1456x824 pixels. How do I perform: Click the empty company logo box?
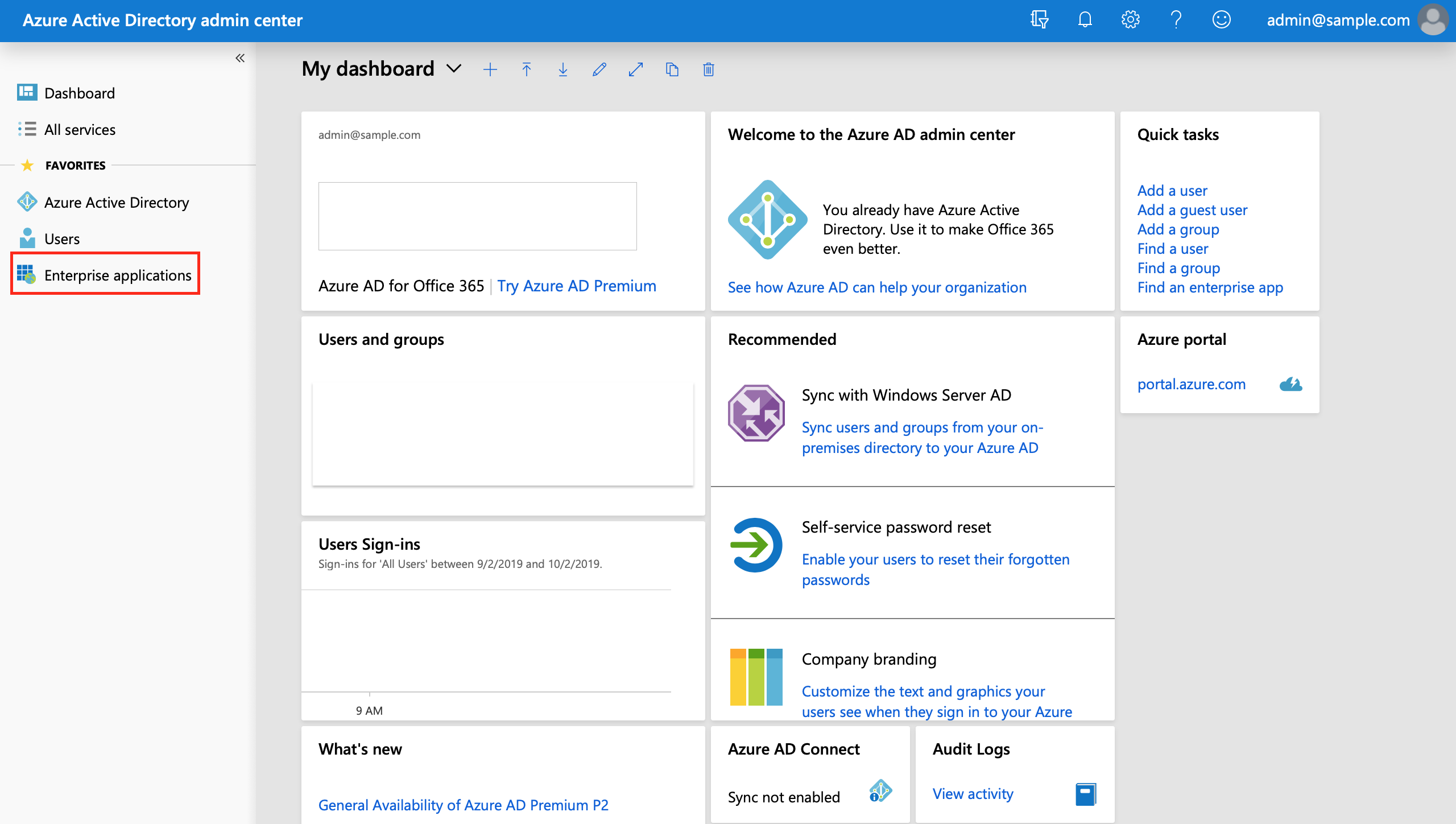pyautogui.click(x=478, y=216)
